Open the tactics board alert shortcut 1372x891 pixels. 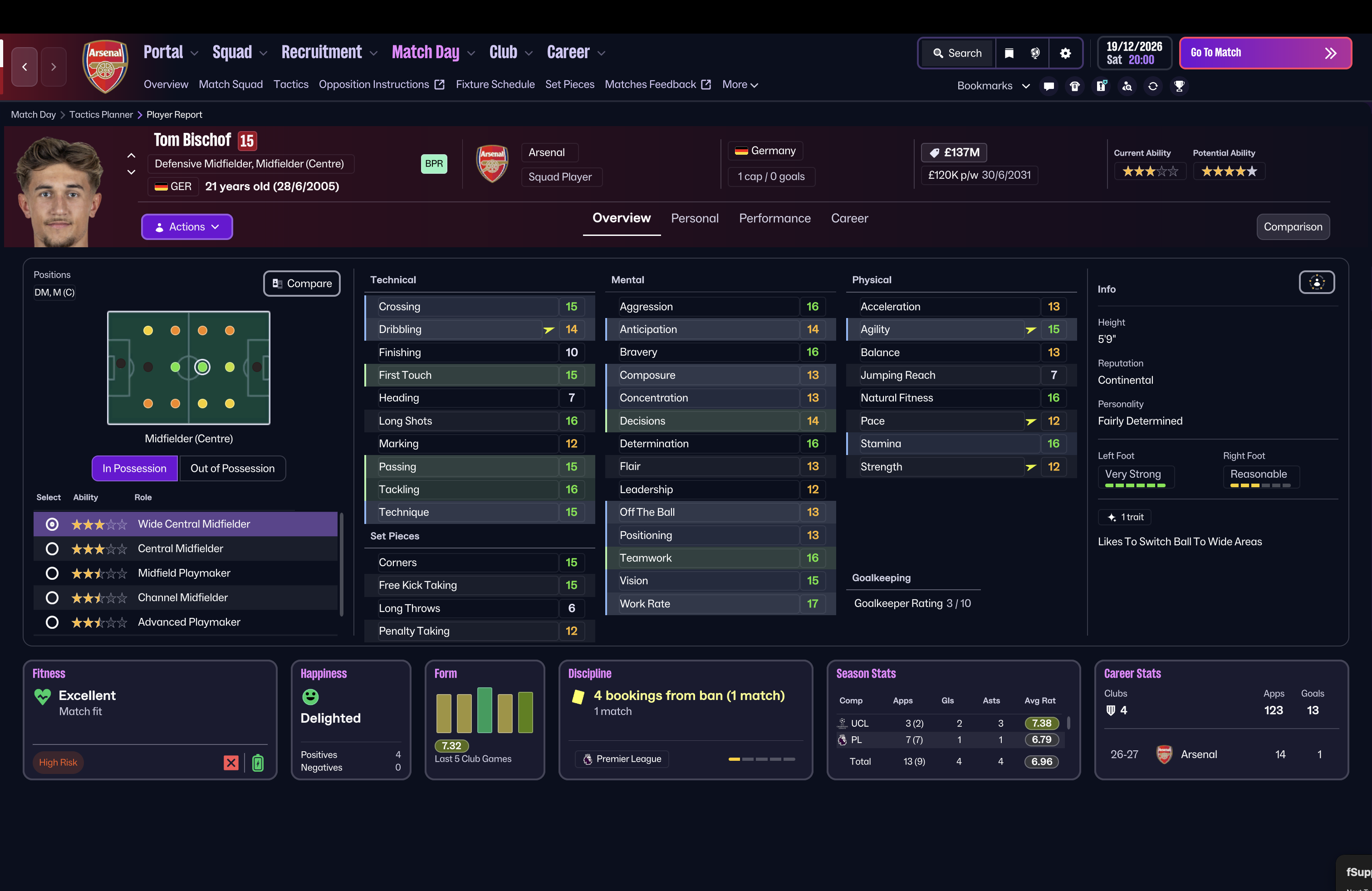click(1101, 86)
